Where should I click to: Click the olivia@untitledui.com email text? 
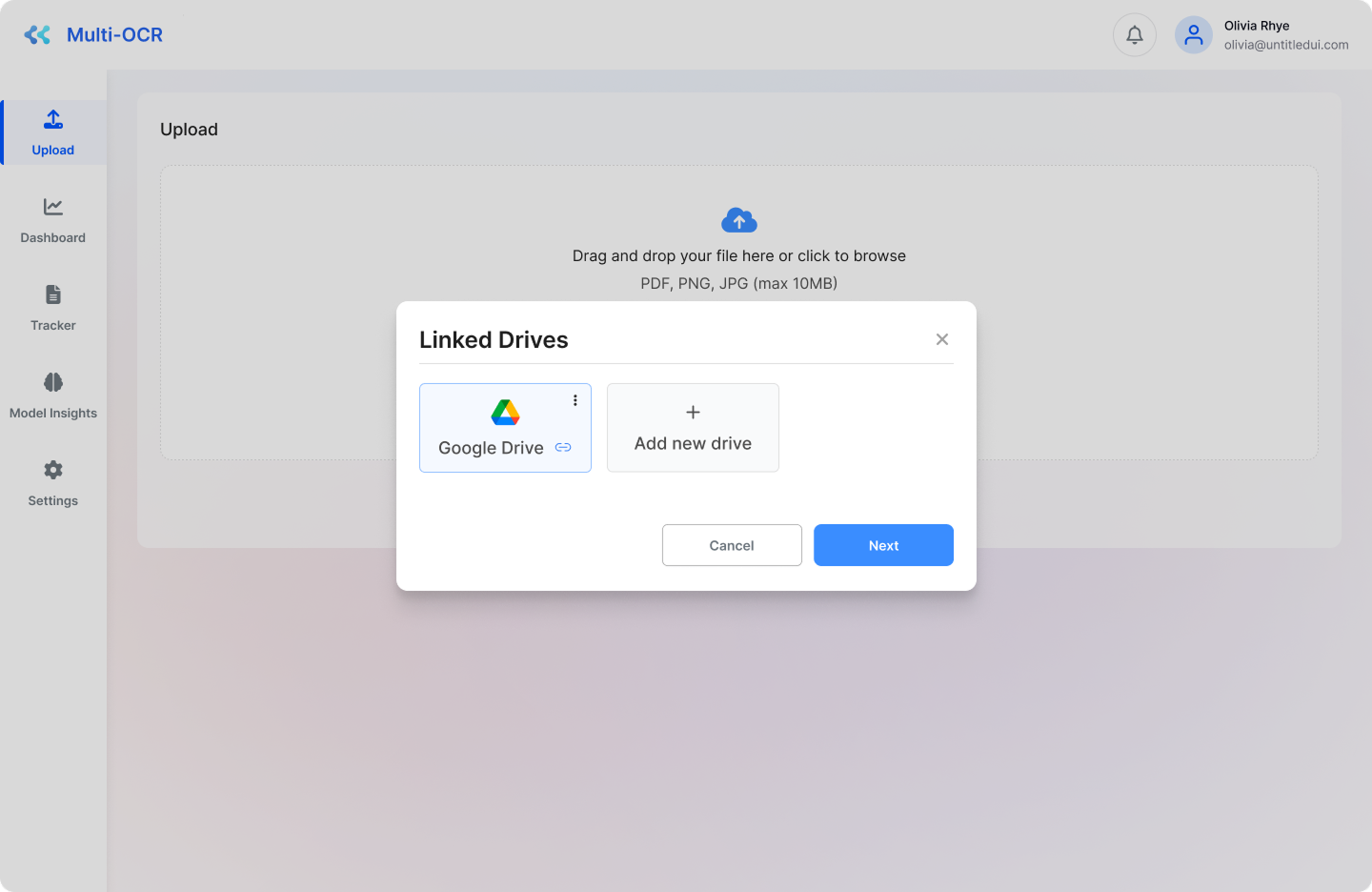pos(1286,45)
